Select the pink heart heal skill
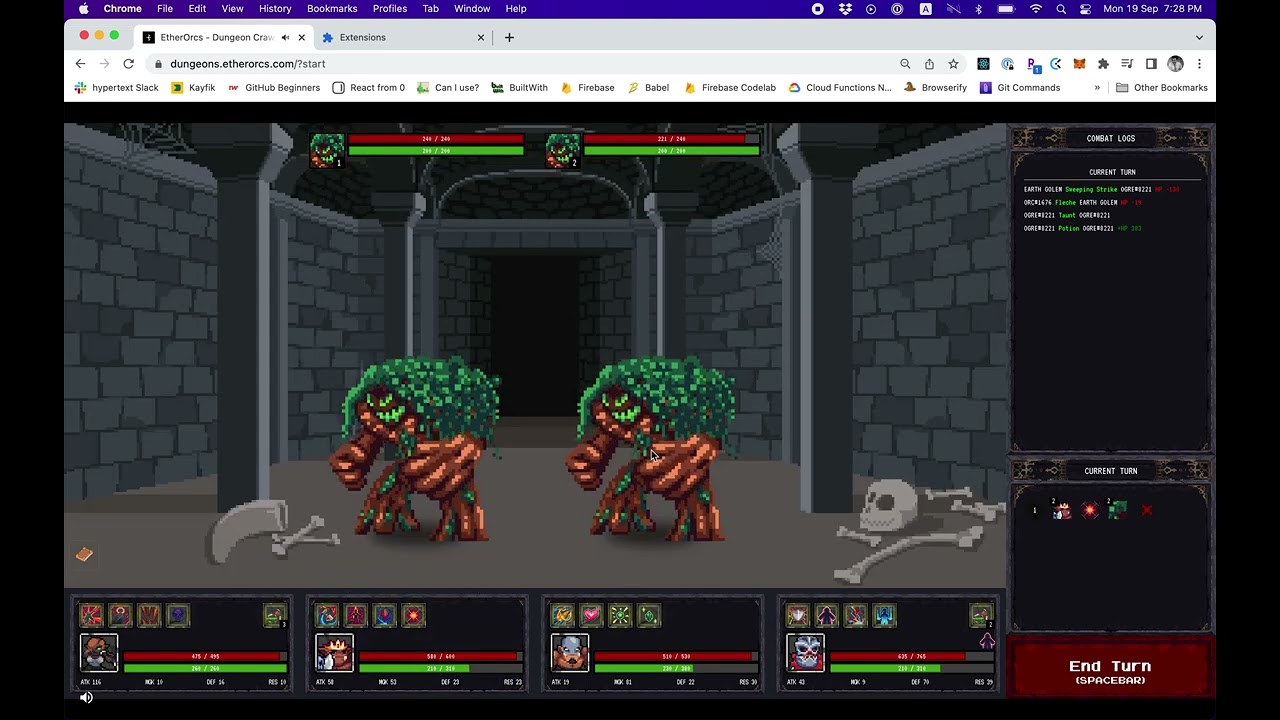The height and width of the screenshot is (720, 1280). (x=591, y=615)
